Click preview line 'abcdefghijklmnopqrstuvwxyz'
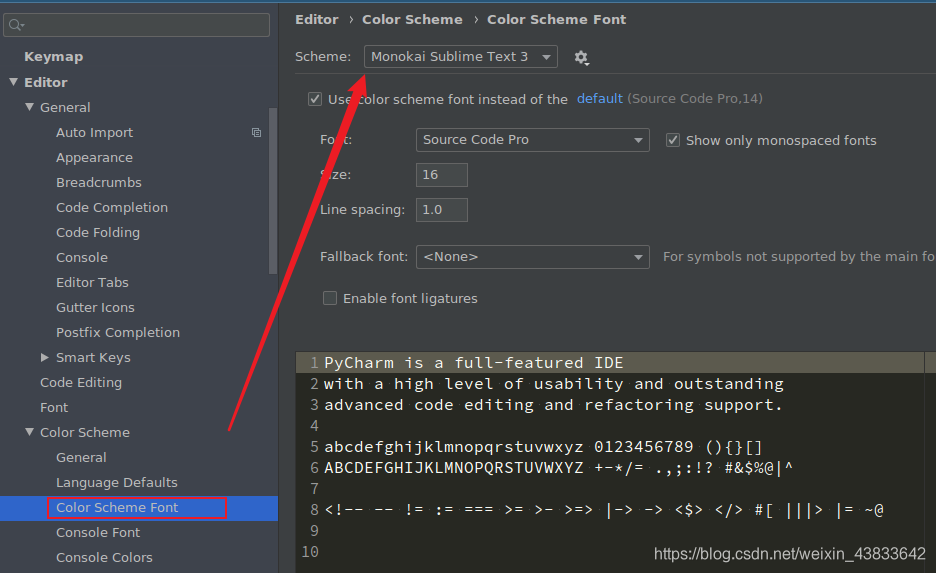Image resolution: width=936 pixels, height=573 pixels. tap(454, 446)
